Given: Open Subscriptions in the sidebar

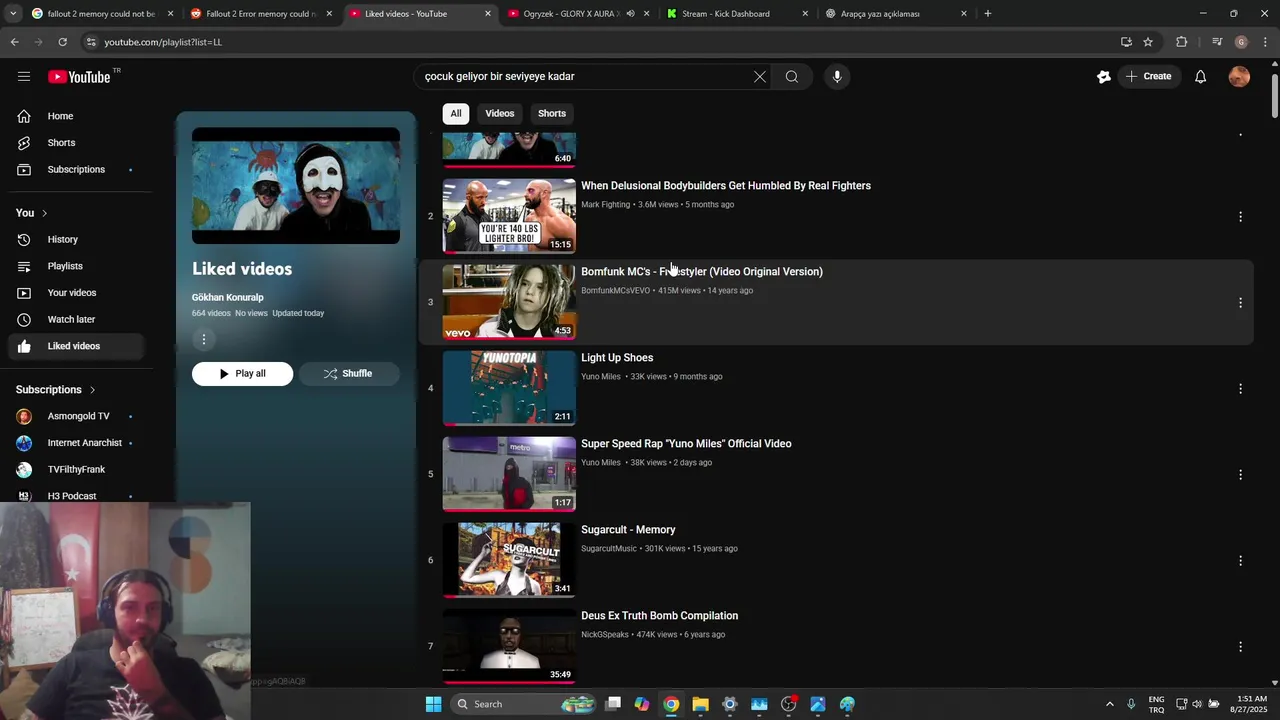Looking at the screenshot, I should point(76,170).
